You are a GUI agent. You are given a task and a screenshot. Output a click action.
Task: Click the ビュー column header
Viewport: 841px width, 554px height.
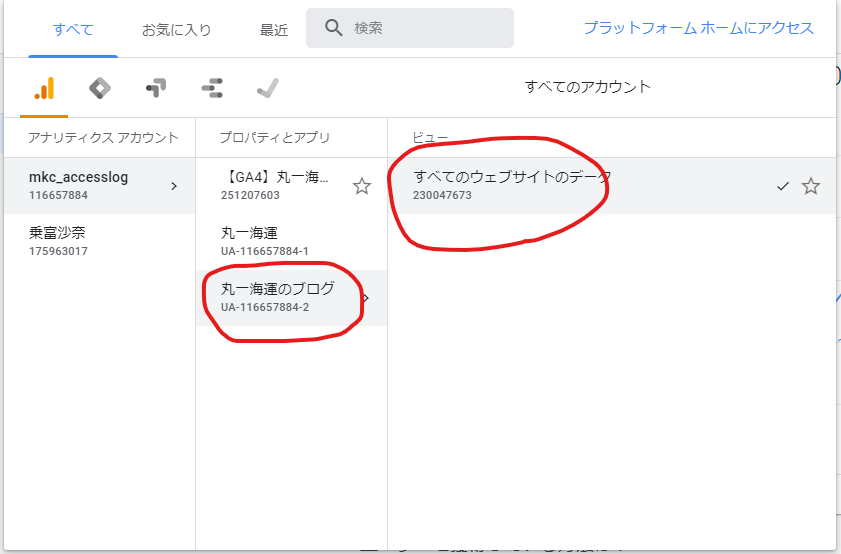coord(430,138)
